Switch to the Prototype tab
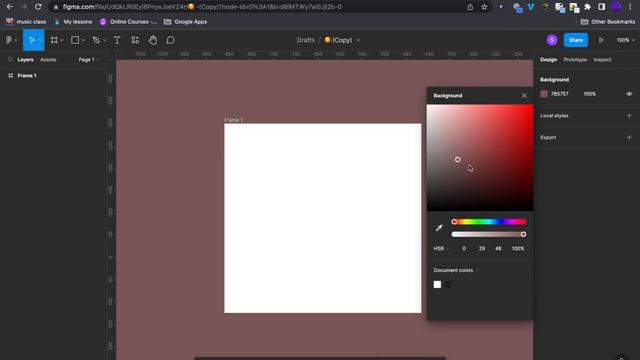This screenshot has width=640, height=360. click(575, 60)
